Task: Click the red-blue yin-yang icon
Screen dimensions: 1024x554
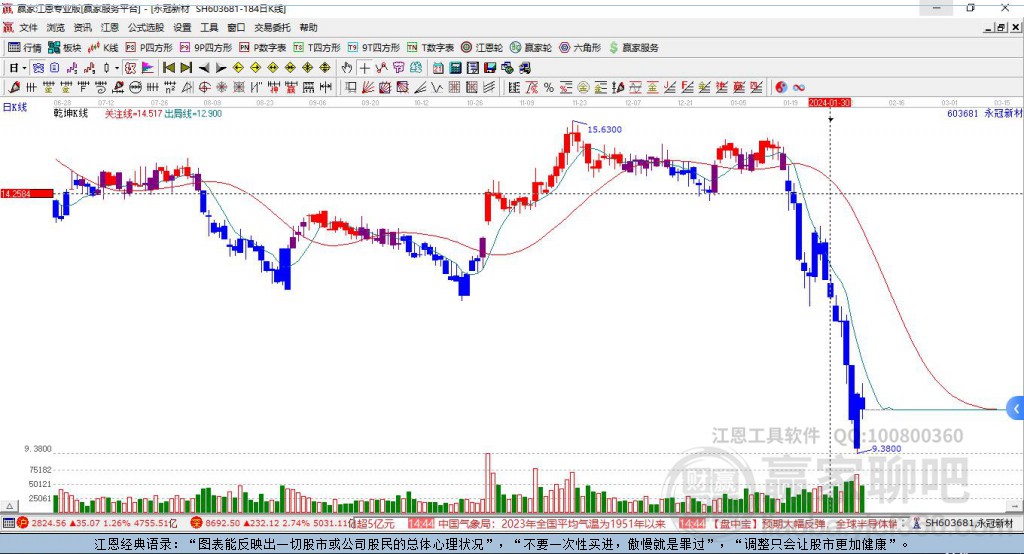Action: click(x=781, y=88)
